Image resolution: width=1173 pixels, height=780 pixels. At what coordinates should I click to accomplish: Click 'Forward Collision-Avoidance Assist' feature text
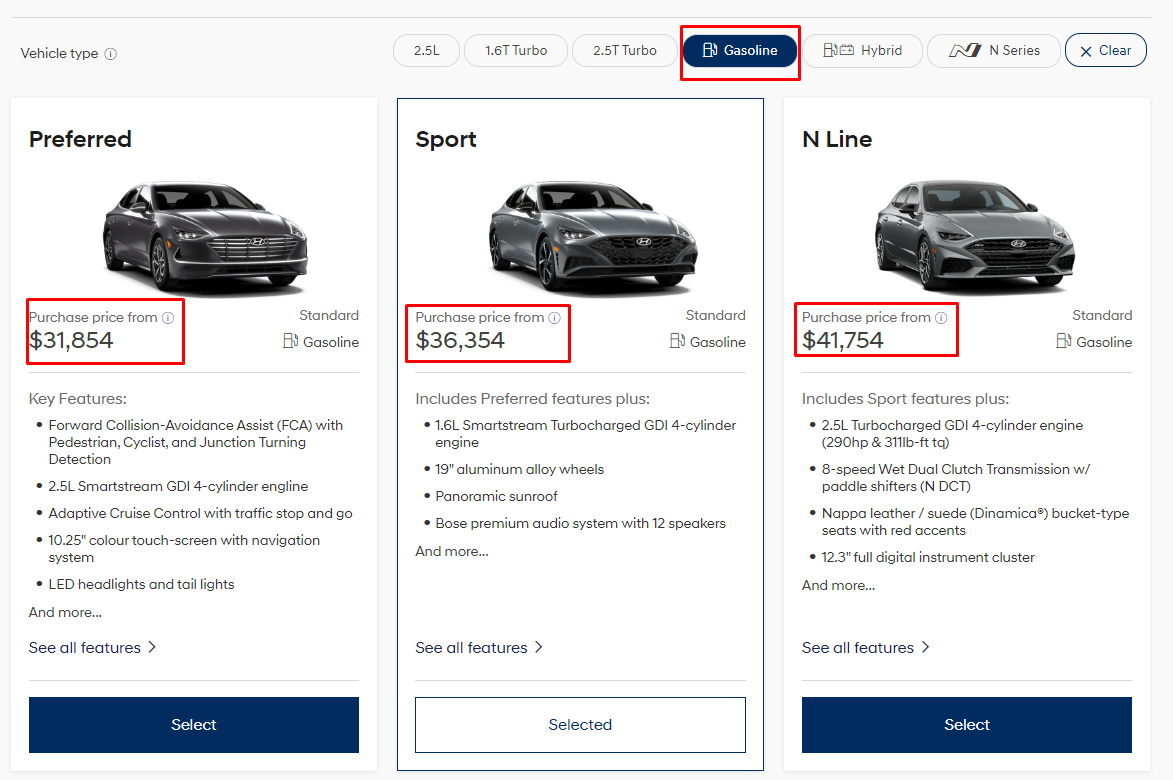pyautogui.click(x=196, y=442)
